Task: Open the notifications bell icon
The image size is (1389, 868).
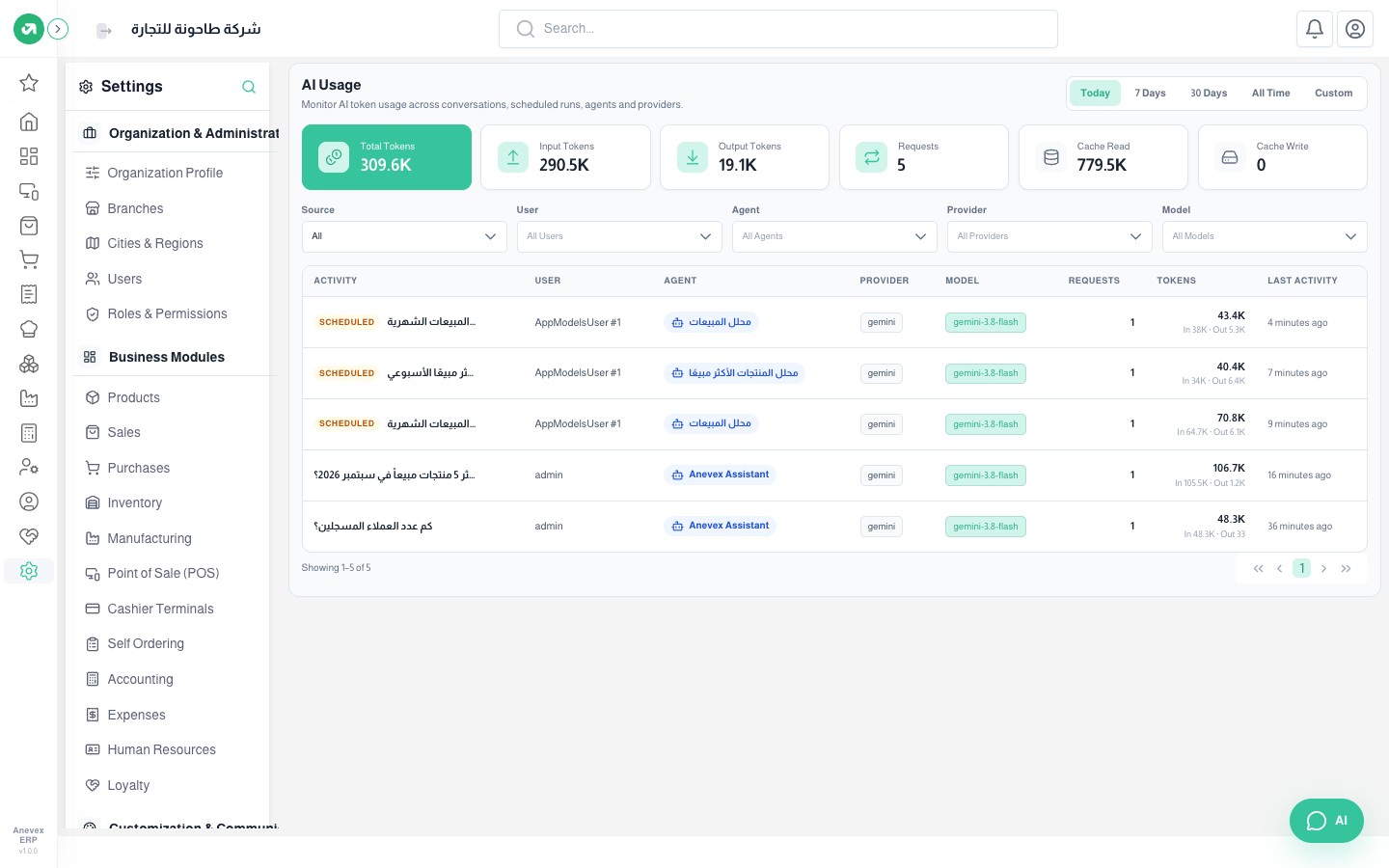Action: tap(1315, 29)
